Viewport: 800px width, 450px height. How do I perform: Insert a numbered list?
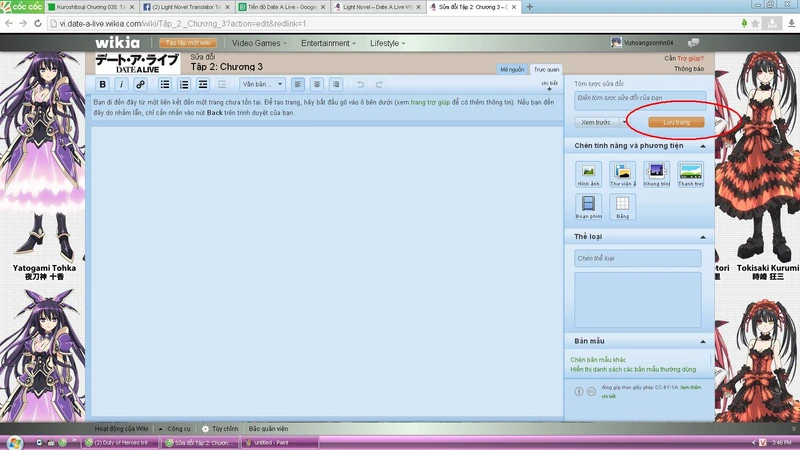(184, 85)
